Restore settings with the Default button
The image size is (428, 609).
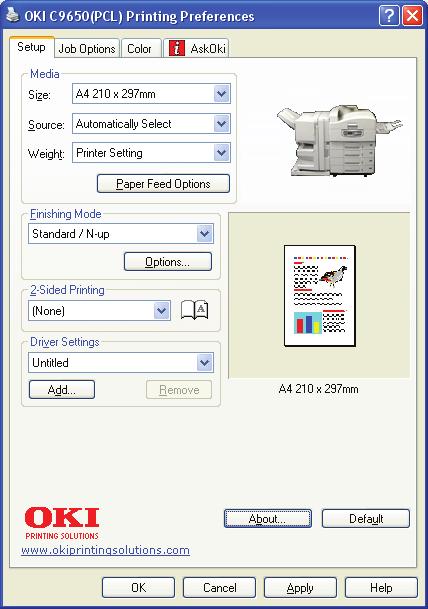[366, 519]
